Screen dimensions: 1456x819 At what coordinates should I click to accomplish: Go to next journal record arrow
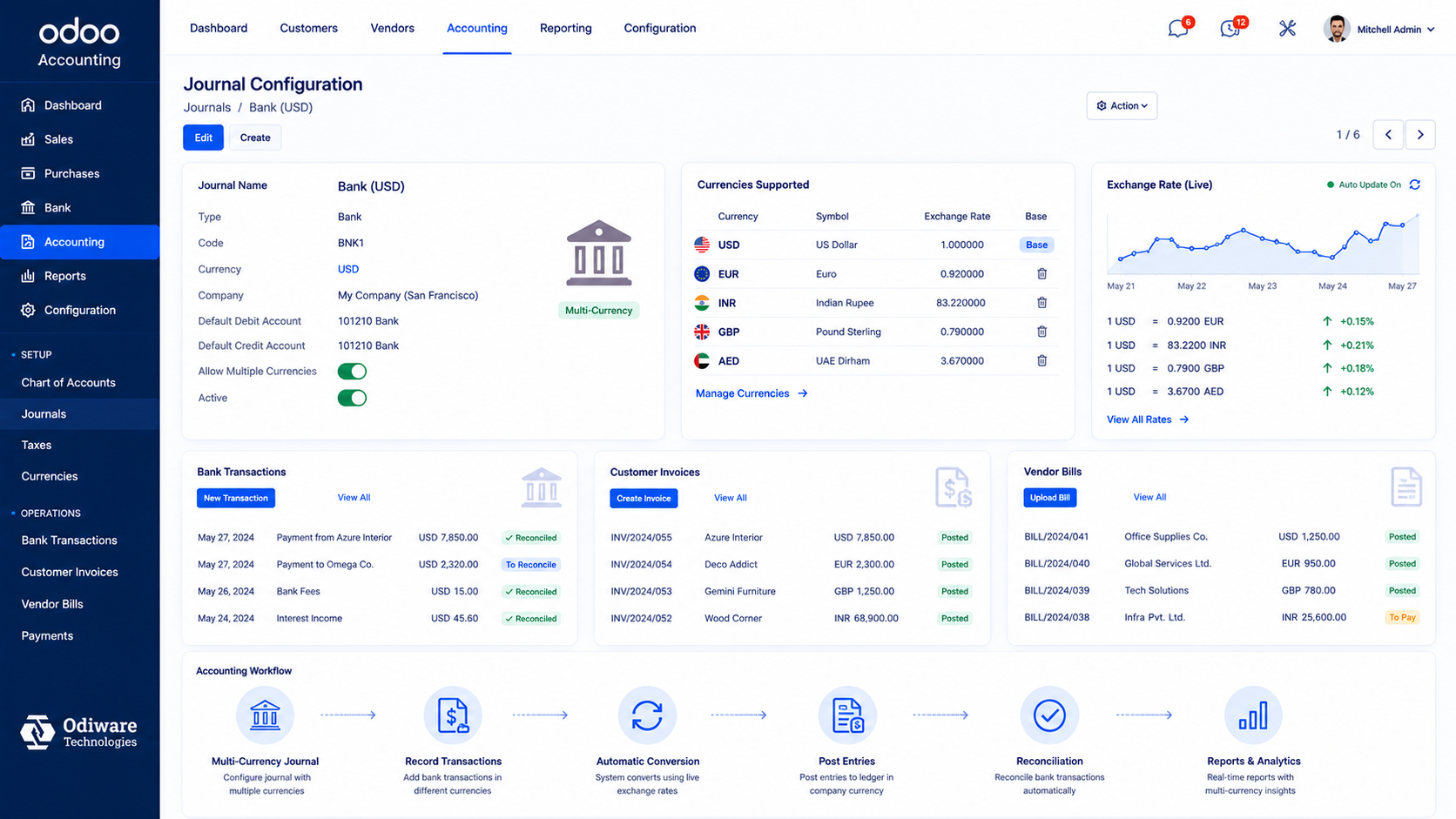(x=1420, y=135)
